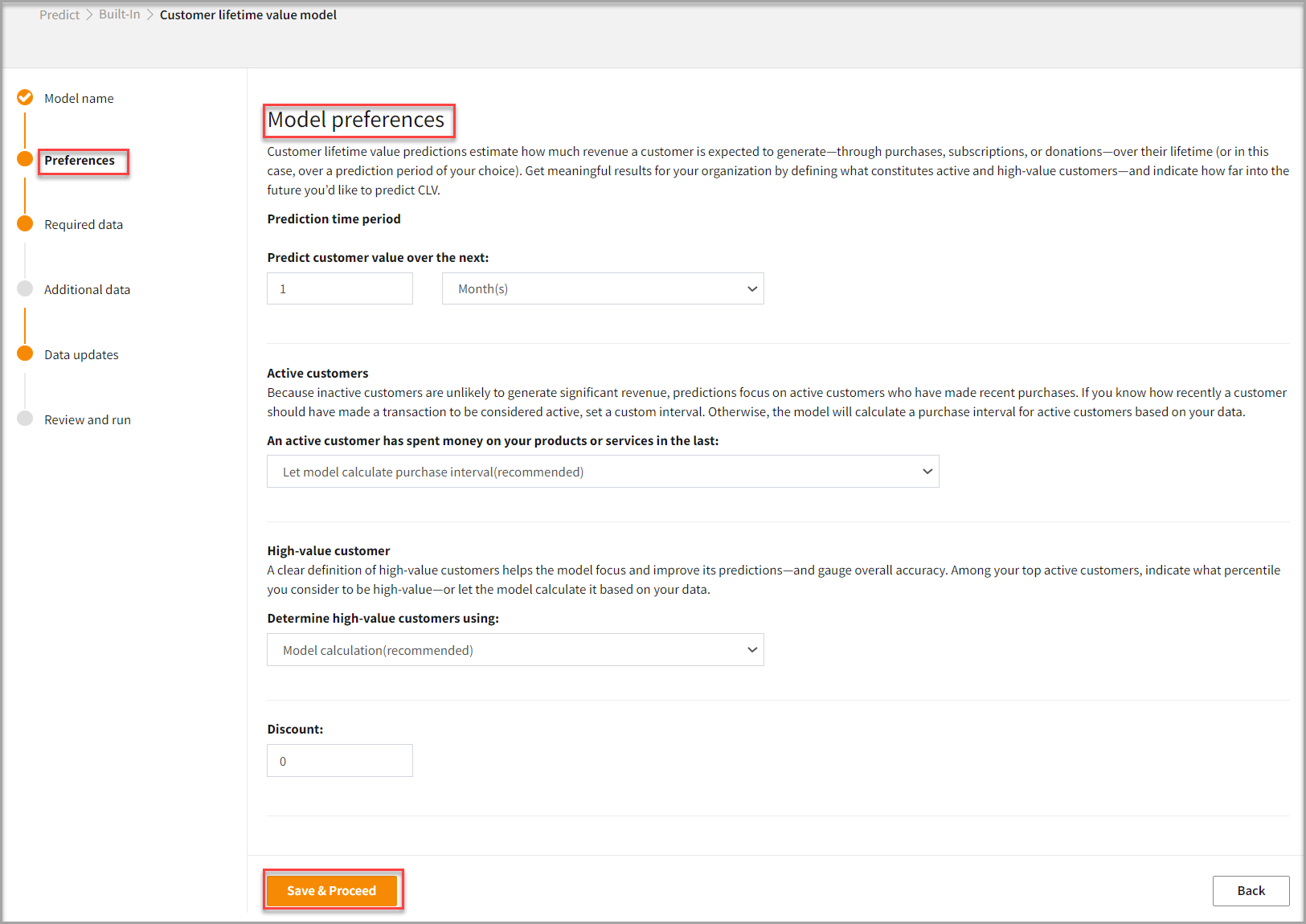Viewport: 1306px width, 924px height.
Task: Click the breadcrumb chevron after Predict
Action: pos(89,14)
